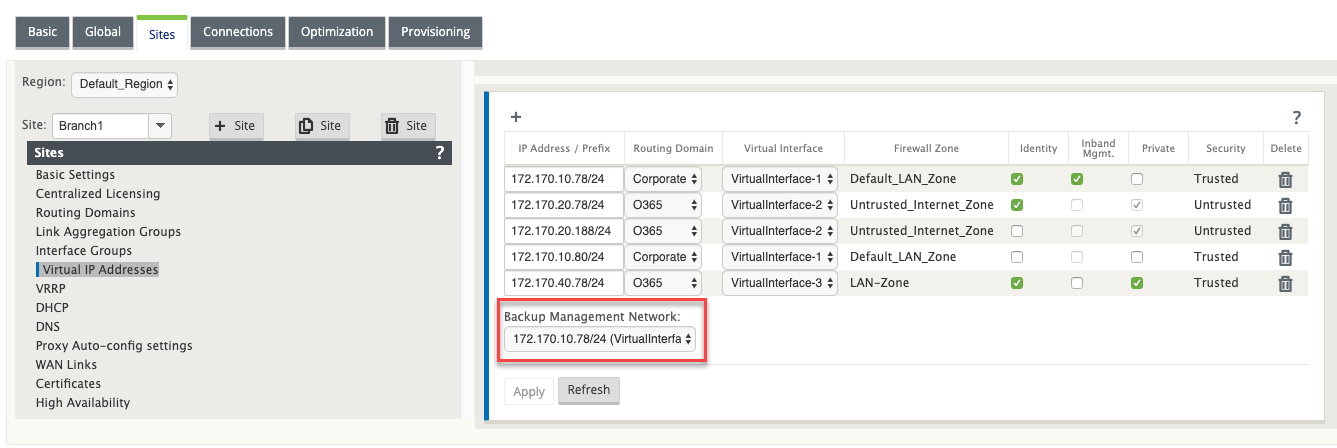Open DNS section
The image size is (1337, 448).
(x=47, y=327)
